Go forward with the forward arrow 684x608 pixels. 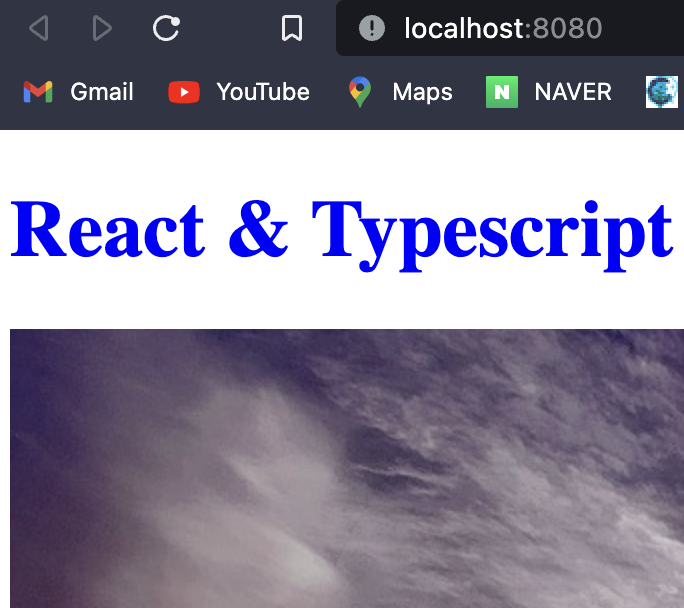[103, 28]
